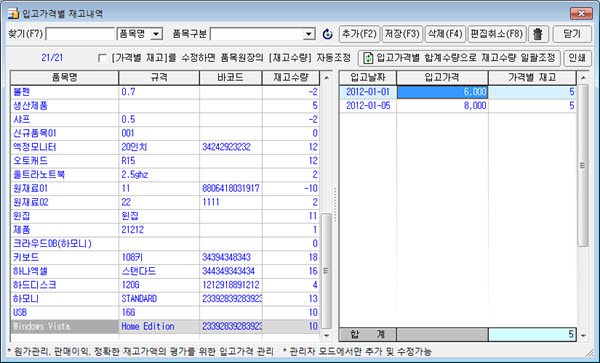Click the price list vertical scrollbar thumb
Image resolution: width=600 pixels, height=363 pixels.
click(x=583, y=165)
